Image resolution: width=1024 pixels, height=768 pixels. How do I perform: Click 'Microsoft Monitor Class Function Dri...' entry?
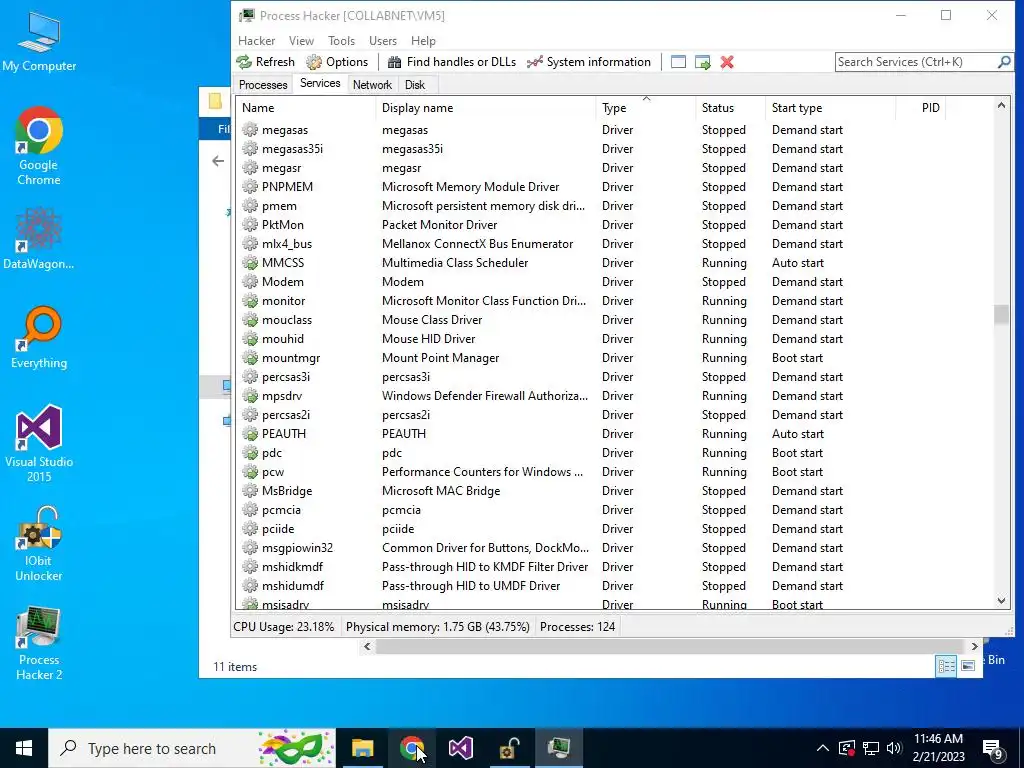click(x=484, y=301)
